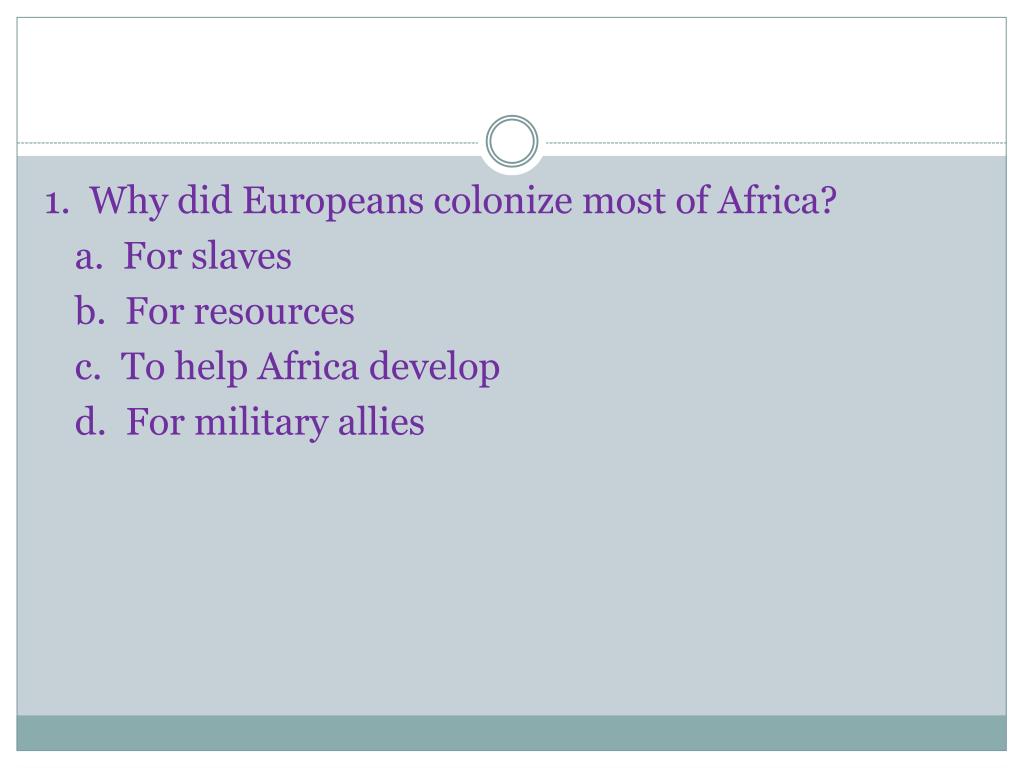Choose the answer "For resources"

click(240, 311)
